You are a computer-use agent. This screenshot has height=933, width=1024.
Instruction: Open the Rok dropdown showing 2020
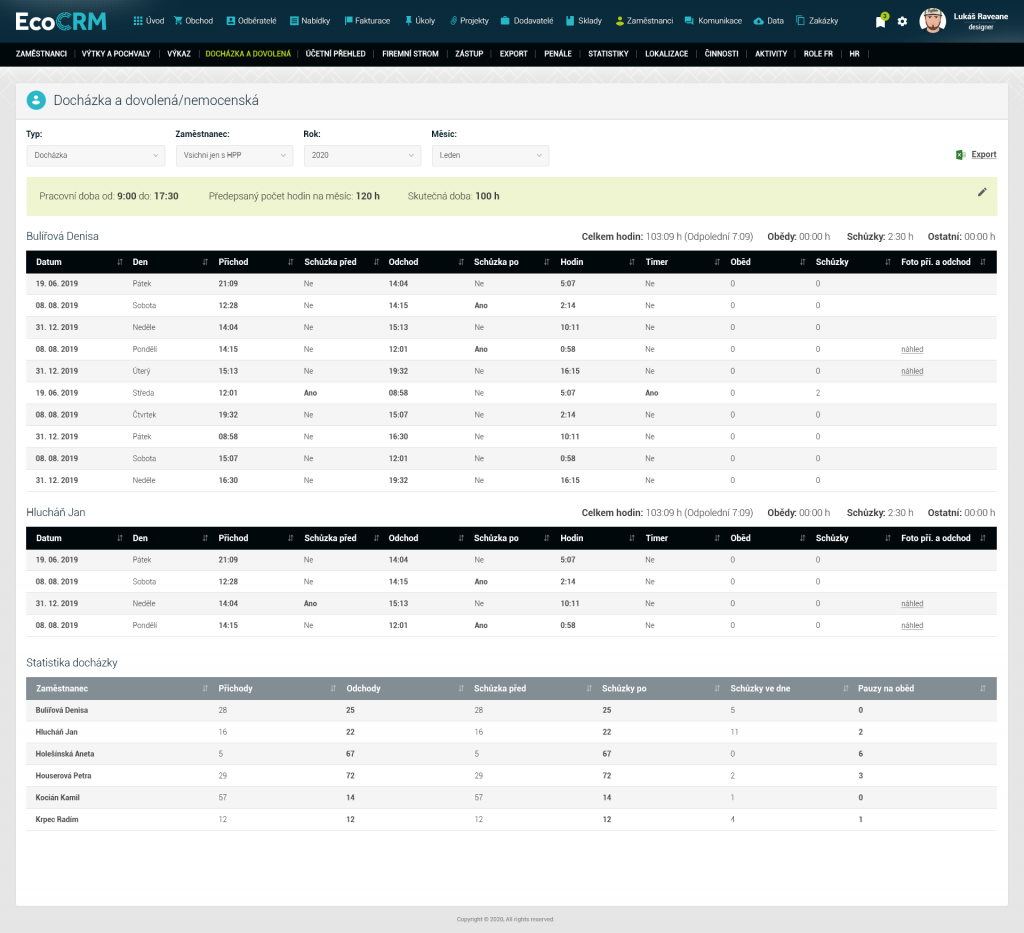[x=362, y=155]
